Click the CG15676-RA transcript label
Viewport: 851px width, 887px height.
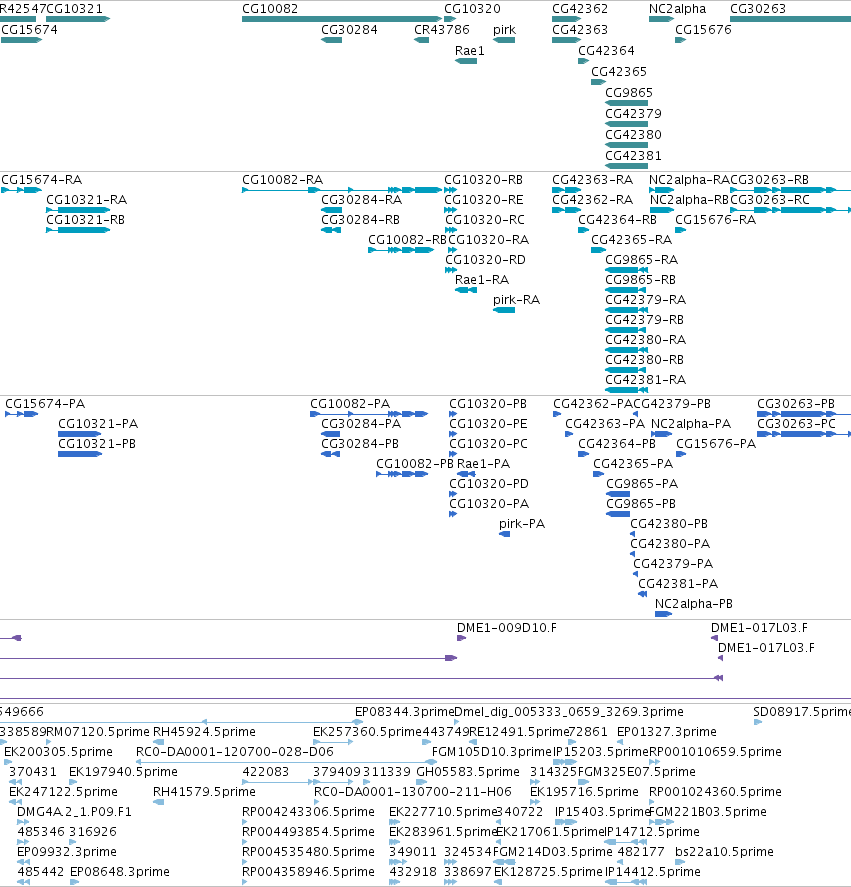tap(715, 219)
